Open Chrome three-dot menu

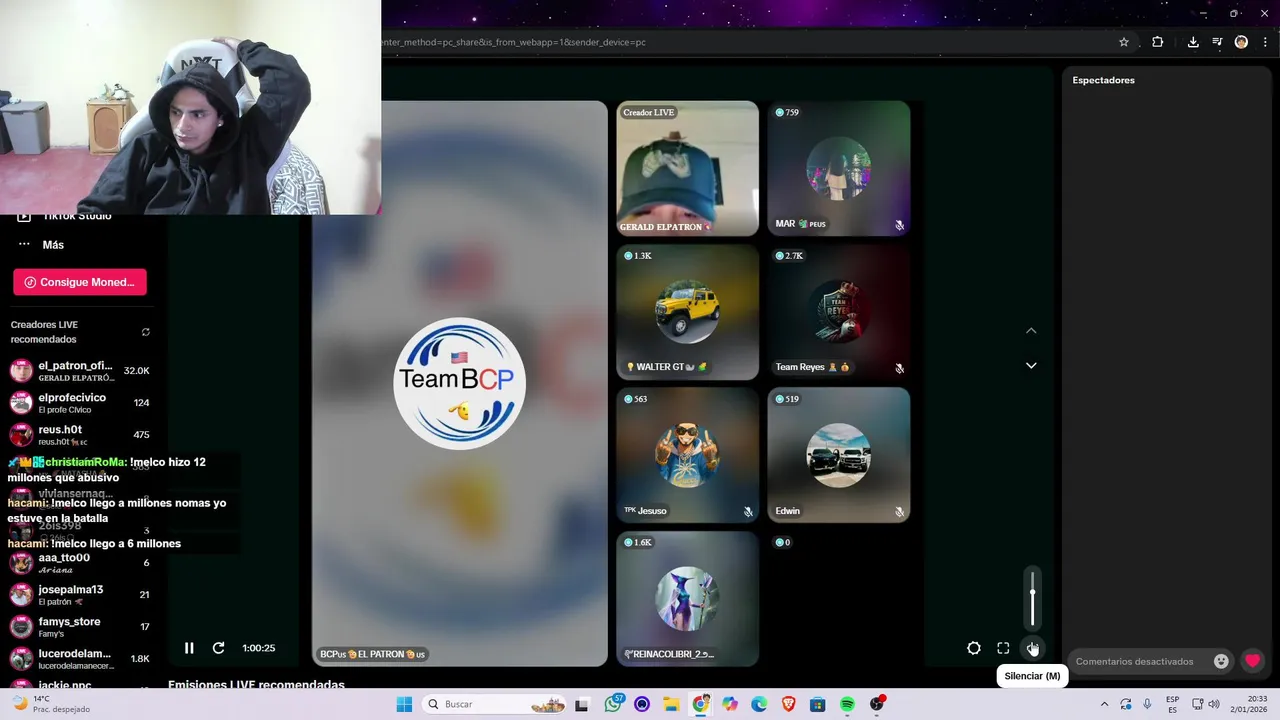pyautogui.click(x=1264, y=42)
